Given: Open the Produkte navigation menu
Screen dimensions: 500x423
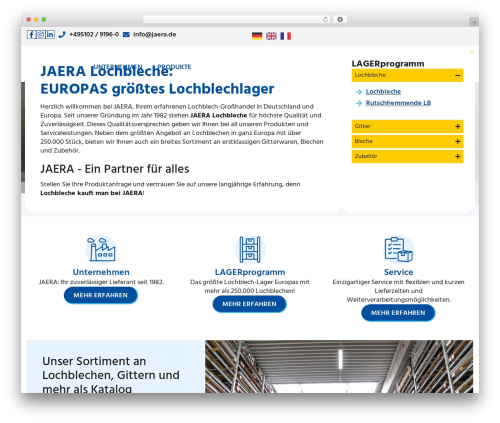Looking at the screenshot, I should point(174,67).
